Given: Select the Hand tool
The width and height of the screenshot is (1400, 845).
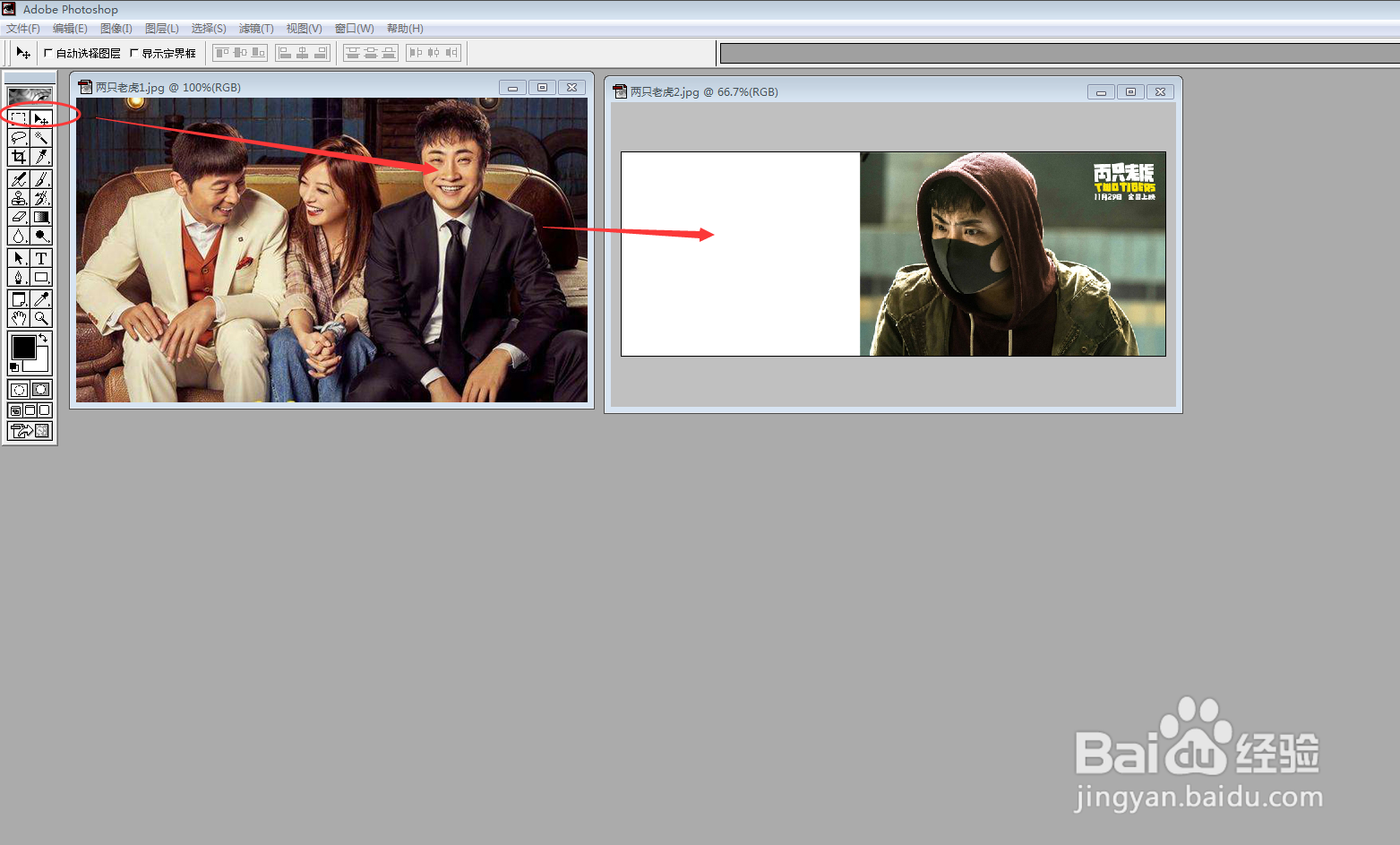Looking at the screenshot, I should click(x=19, y=318).
